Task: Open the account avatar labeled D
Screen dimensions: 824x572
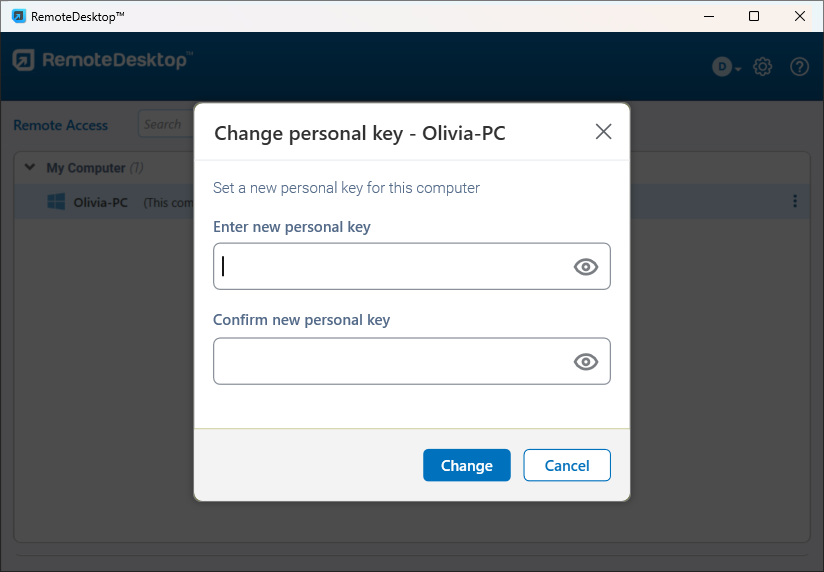Action: tap(721, 67)
